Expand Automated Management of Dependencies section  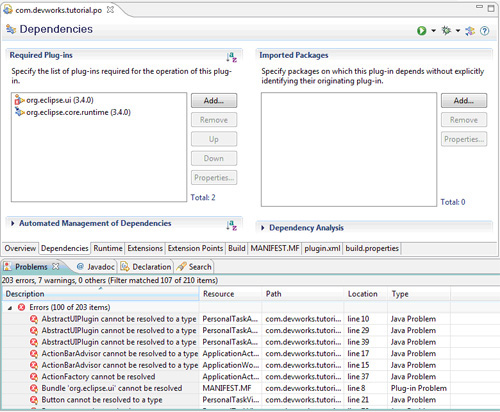point(13,223)
